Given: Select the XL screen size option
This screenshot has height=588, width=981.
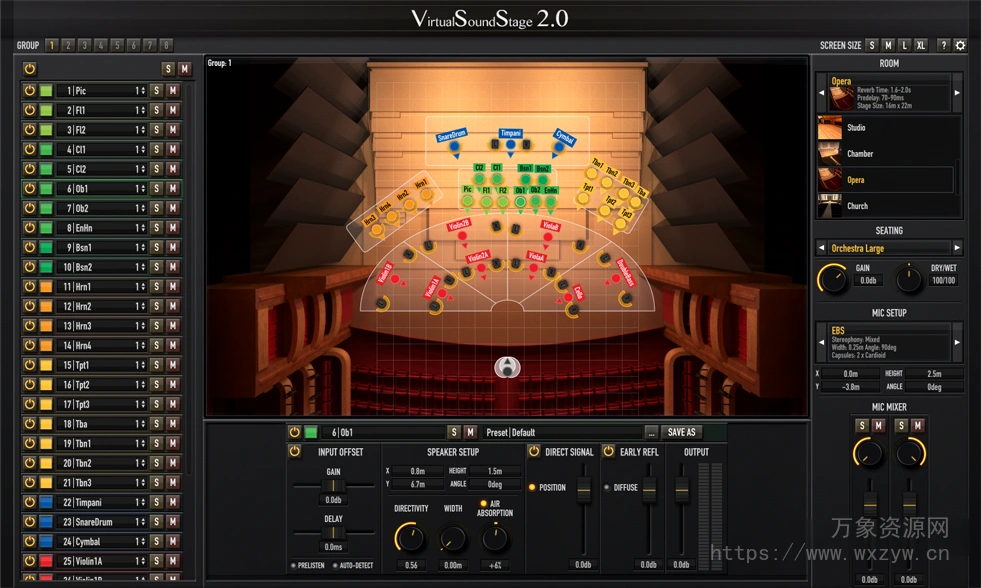Looking at the screenshot, I should 921,45.
